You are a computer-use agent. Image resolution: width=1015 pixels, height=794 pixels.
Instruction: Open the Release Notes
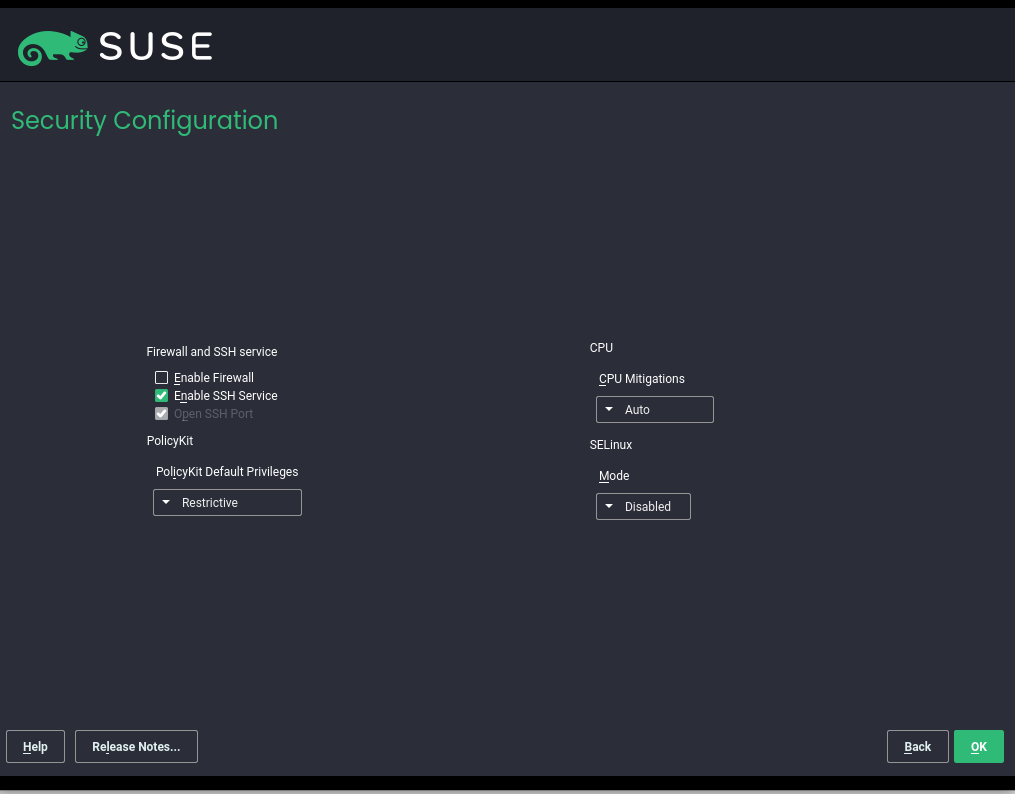tap(136, 746)
